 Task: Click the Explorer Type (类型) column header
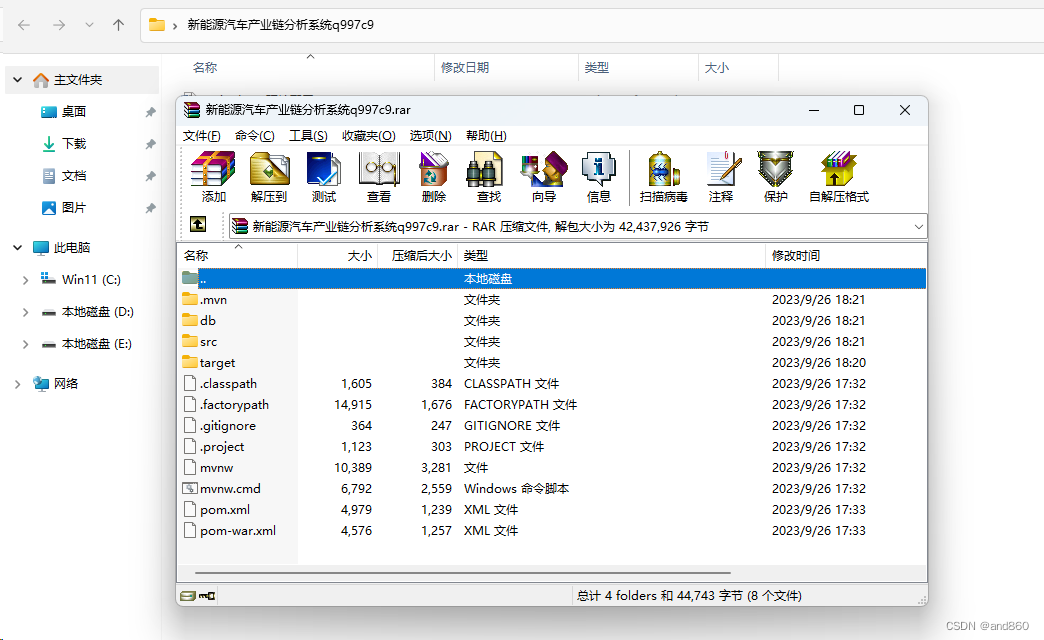pos(638,68)
